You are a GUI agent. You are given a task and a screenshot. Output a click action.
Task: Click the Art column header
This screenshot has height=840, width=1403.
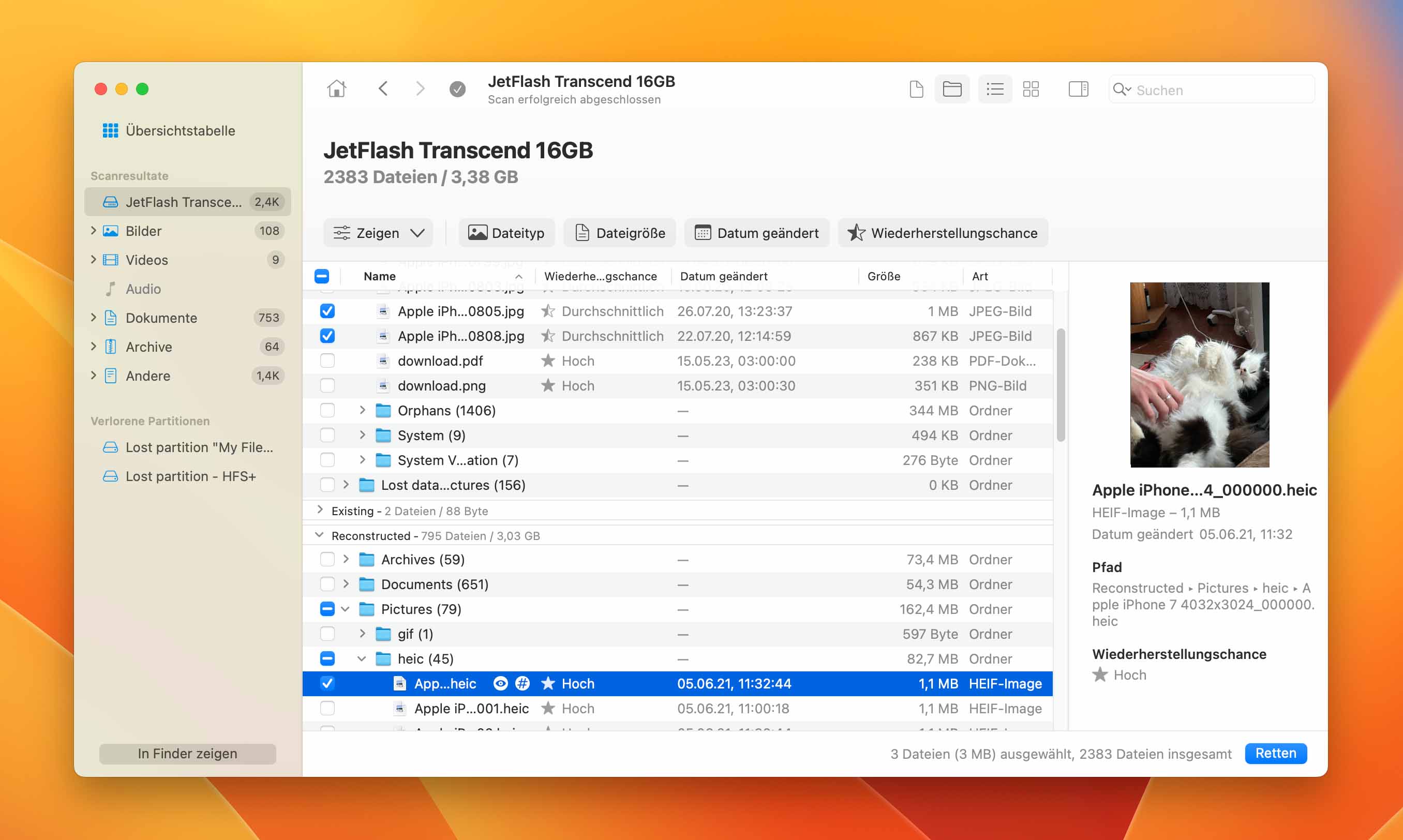point(1007,276)
